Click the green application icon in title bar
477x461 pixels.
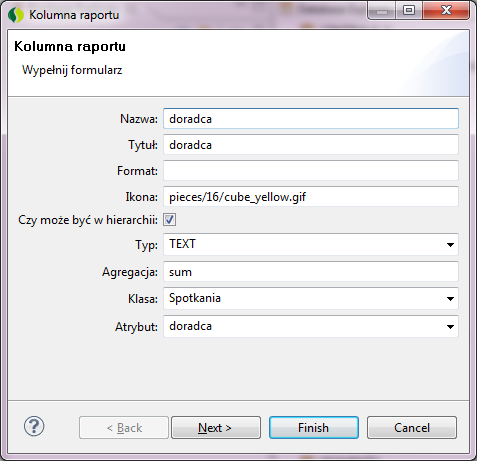click(16, 15)
